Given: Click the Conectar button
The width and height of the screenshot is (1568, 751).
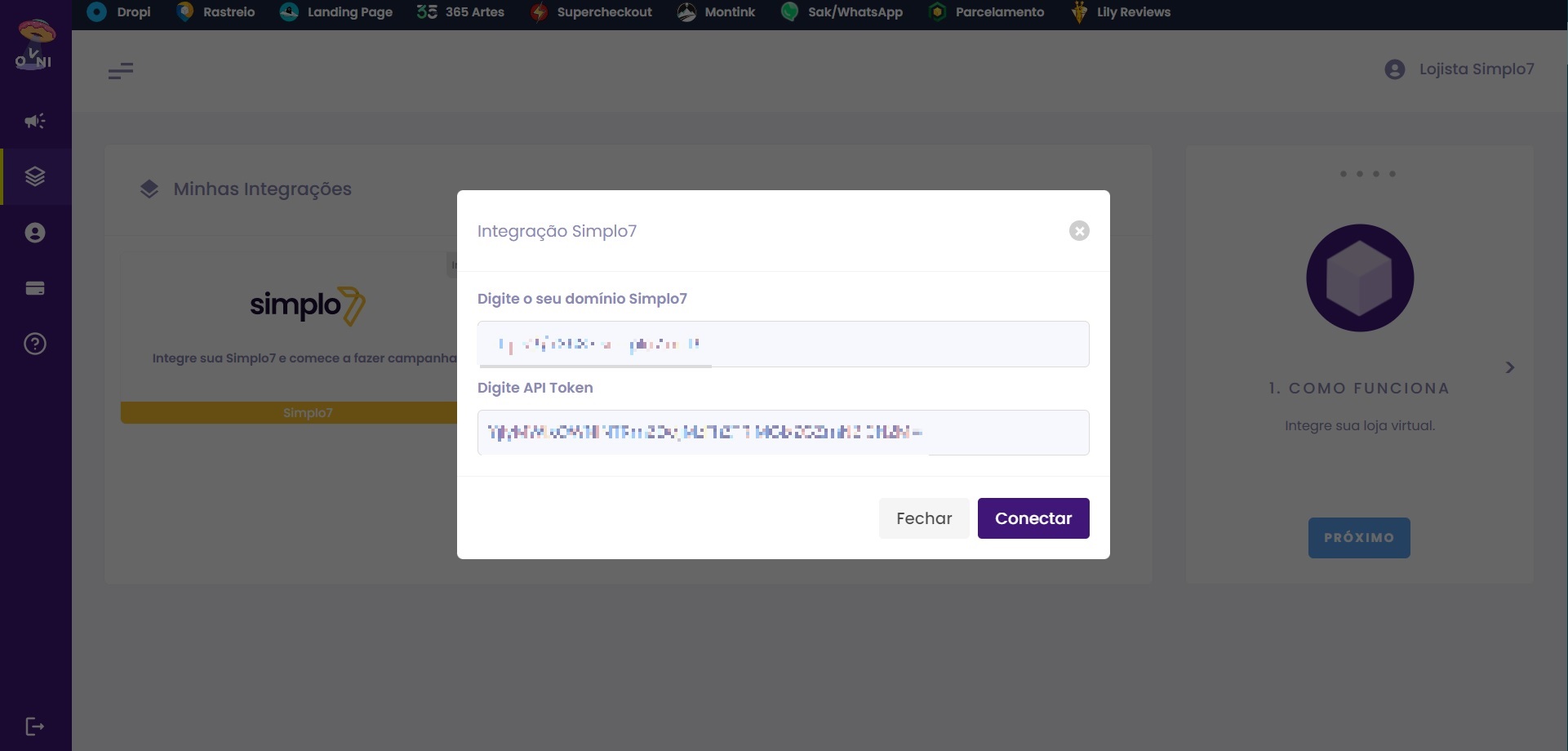Looking at the screenshot, I should 1033,518.
